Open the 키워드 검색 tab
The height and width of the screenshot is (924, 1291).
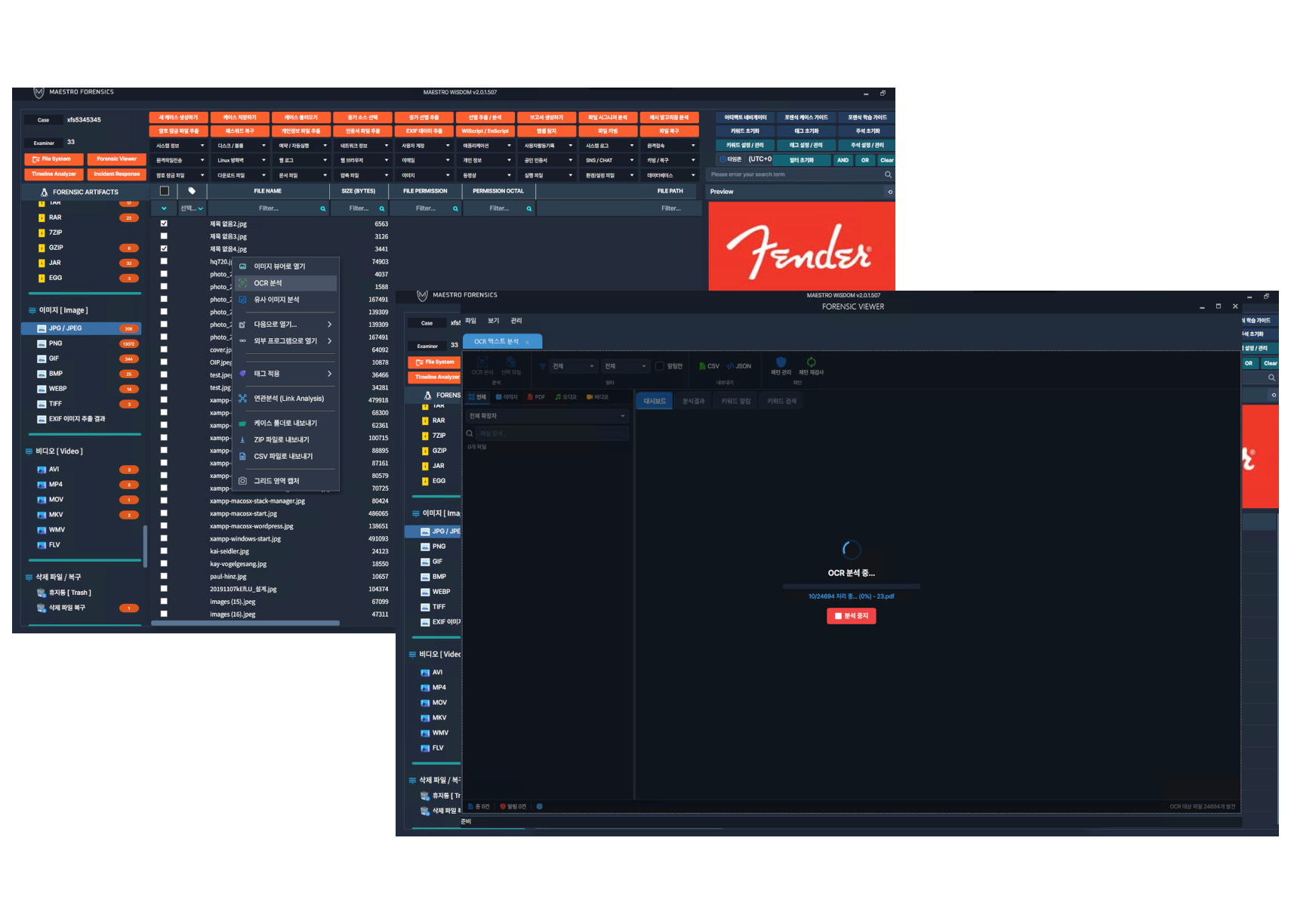pyautogui.click(x=781, y=401)
